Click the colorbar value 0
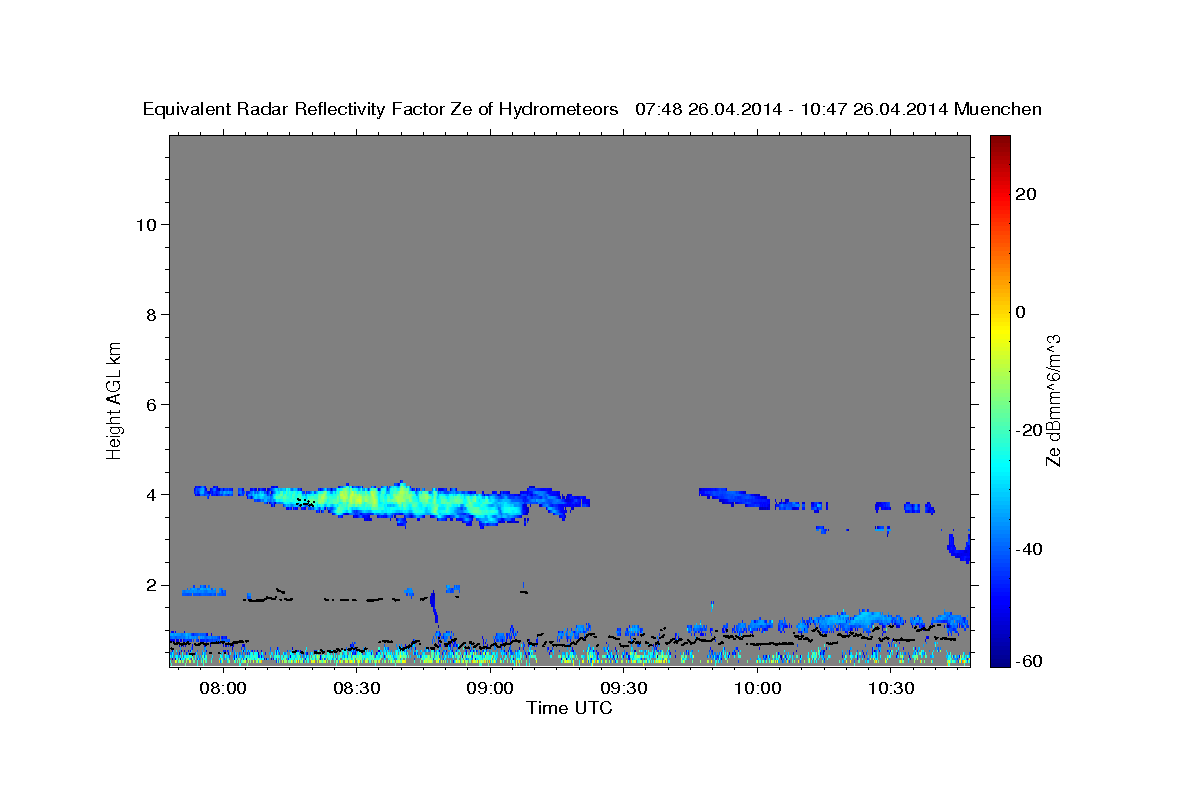1200x800 pixels. tap(1021, 312)
